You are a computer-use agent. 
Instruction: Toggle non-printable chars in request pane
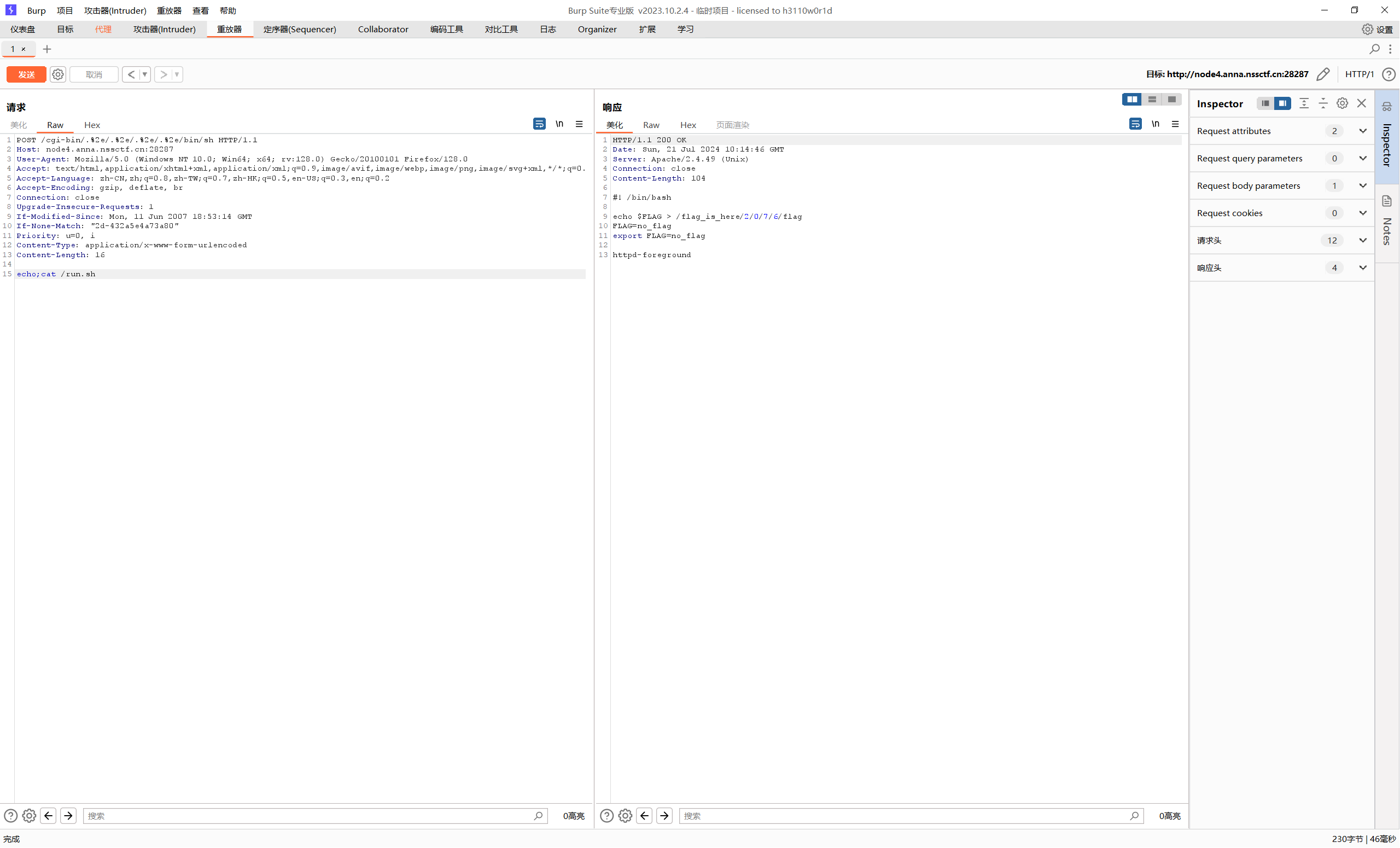coord(559,124)
